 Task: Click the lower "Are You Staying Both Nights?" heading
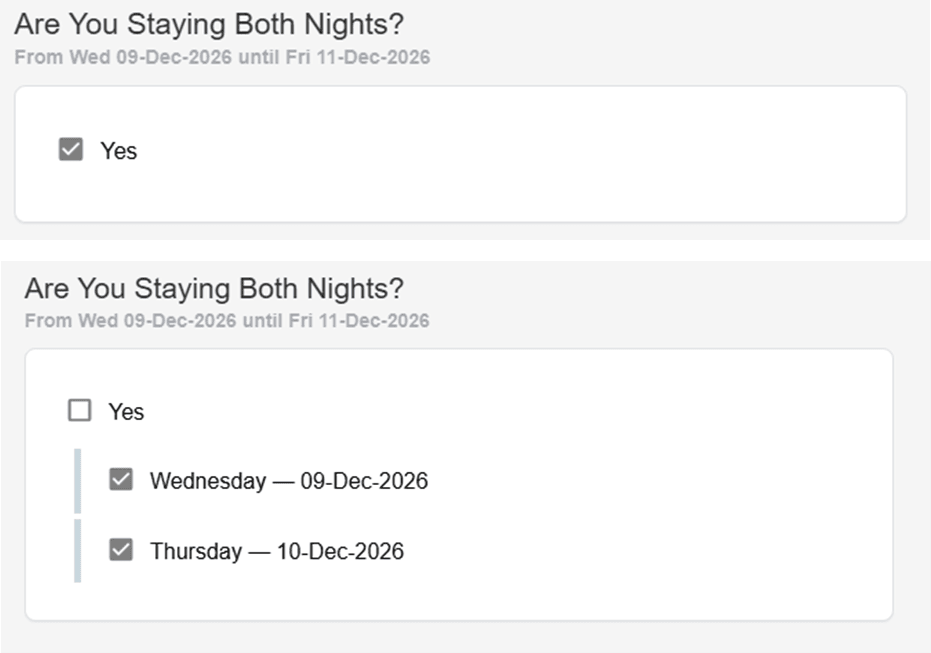coord(214,289)
